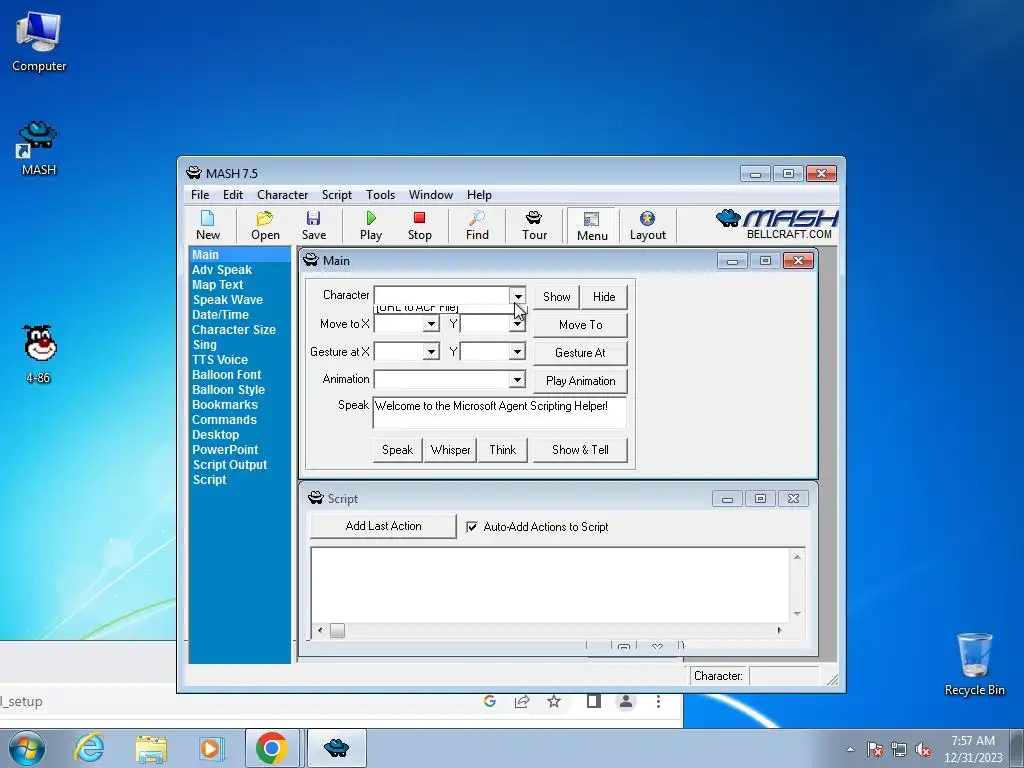
Task: Click the MASH taskbar button
Action: (336, 748)
